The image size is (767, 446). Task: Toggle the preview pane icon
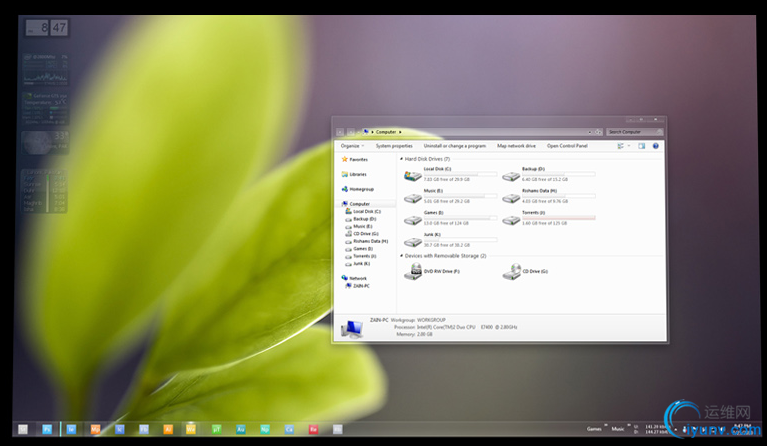tap(641, 146)
